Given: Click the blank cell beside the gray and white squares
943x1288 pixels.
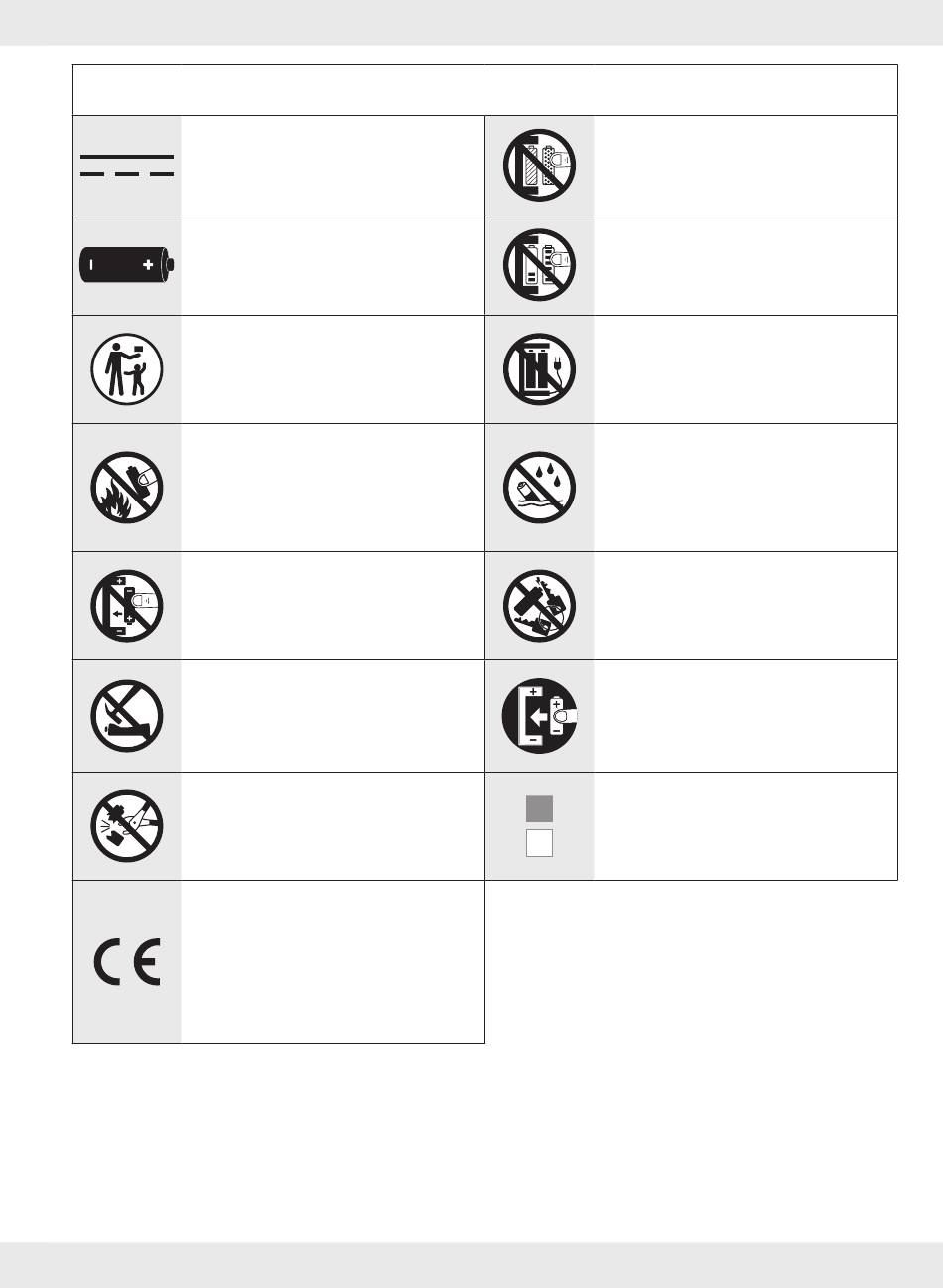Looking at the screenshot, I should (x=744, y=826).
